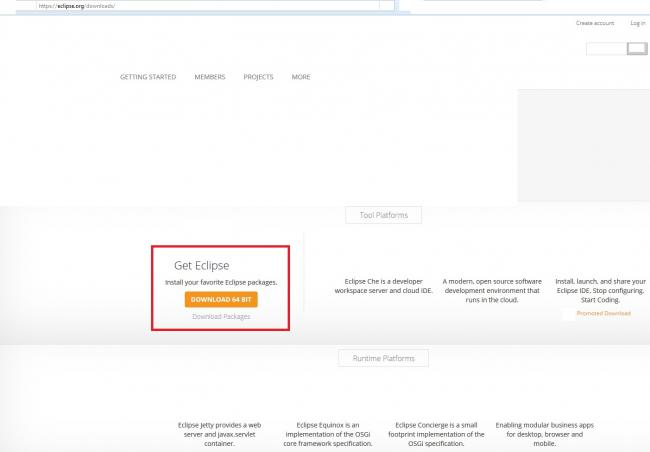Open the Getting Started menu

tap(148, 77)
